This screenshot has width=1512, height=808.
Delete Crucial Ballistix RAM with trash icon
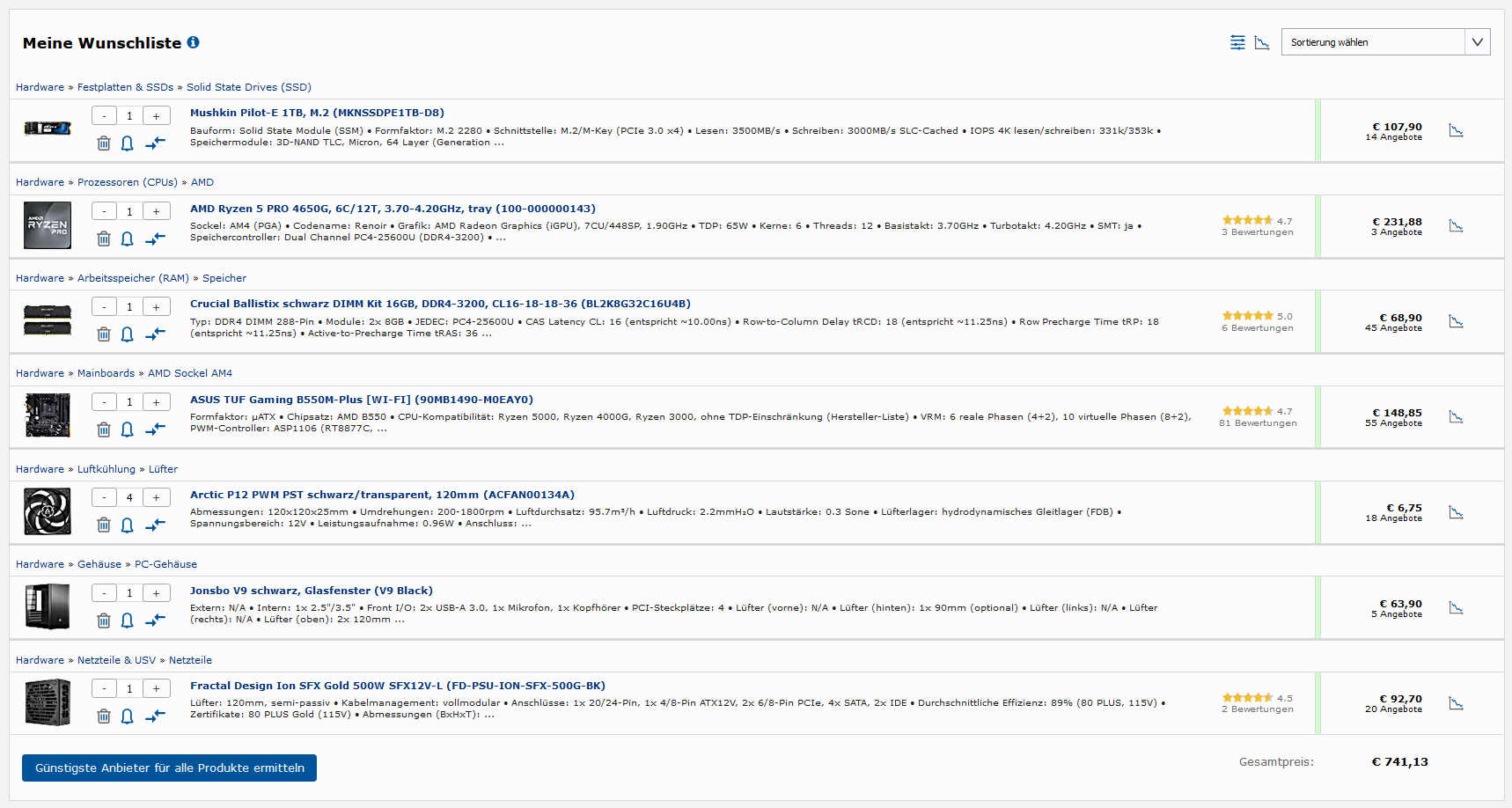104,334
